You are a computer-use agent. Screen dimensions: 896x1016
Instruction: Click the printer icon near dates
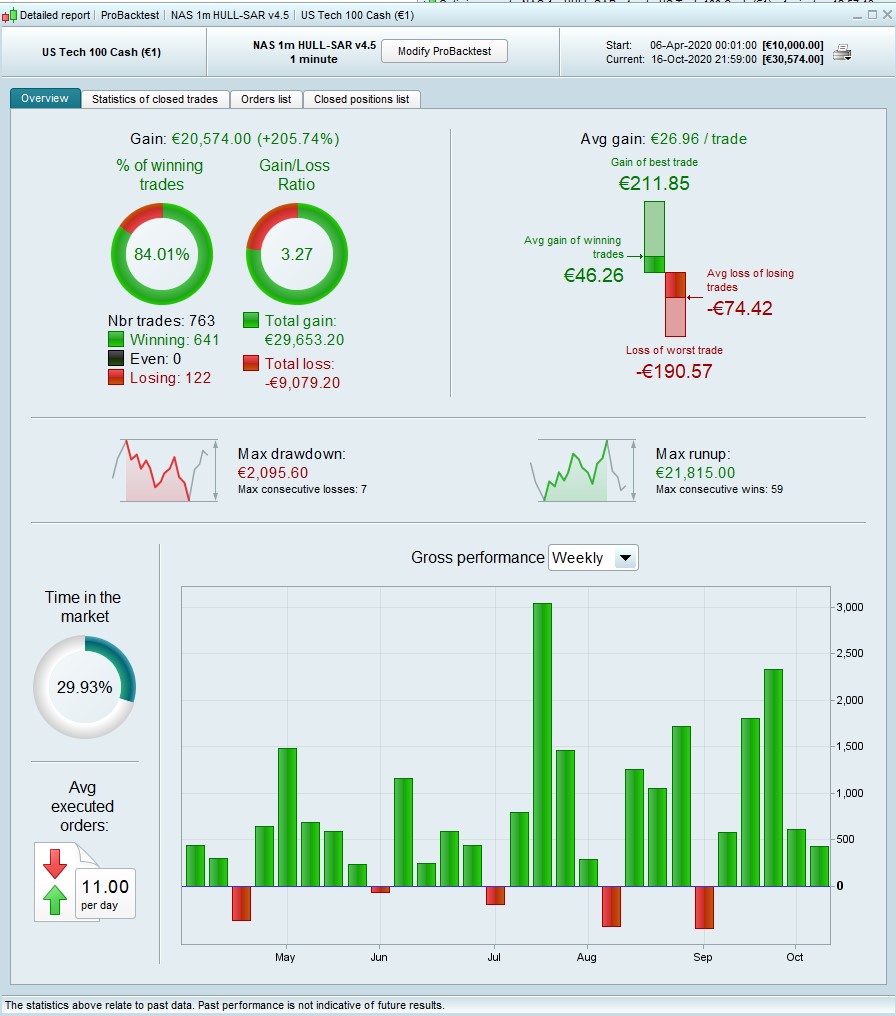[842, 52]
